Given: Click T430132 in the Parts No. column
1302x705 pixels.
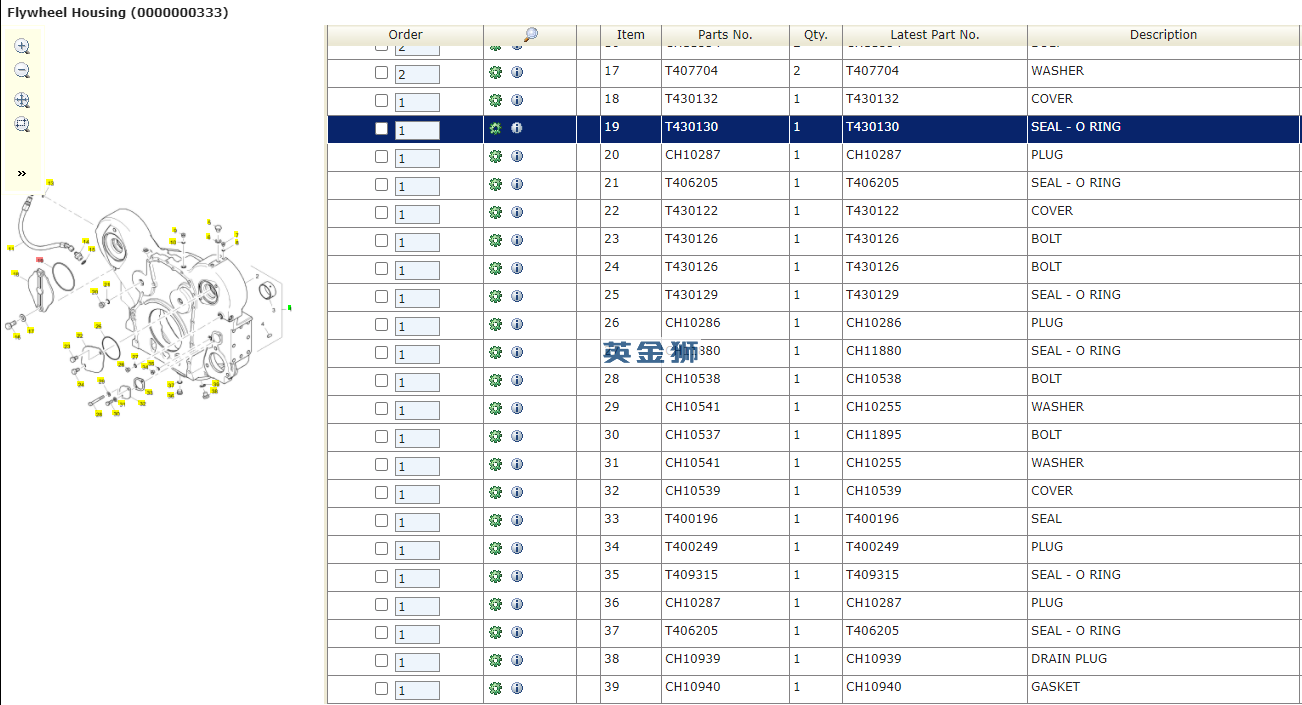Looking at the screenshot, I should click(692, 99).
